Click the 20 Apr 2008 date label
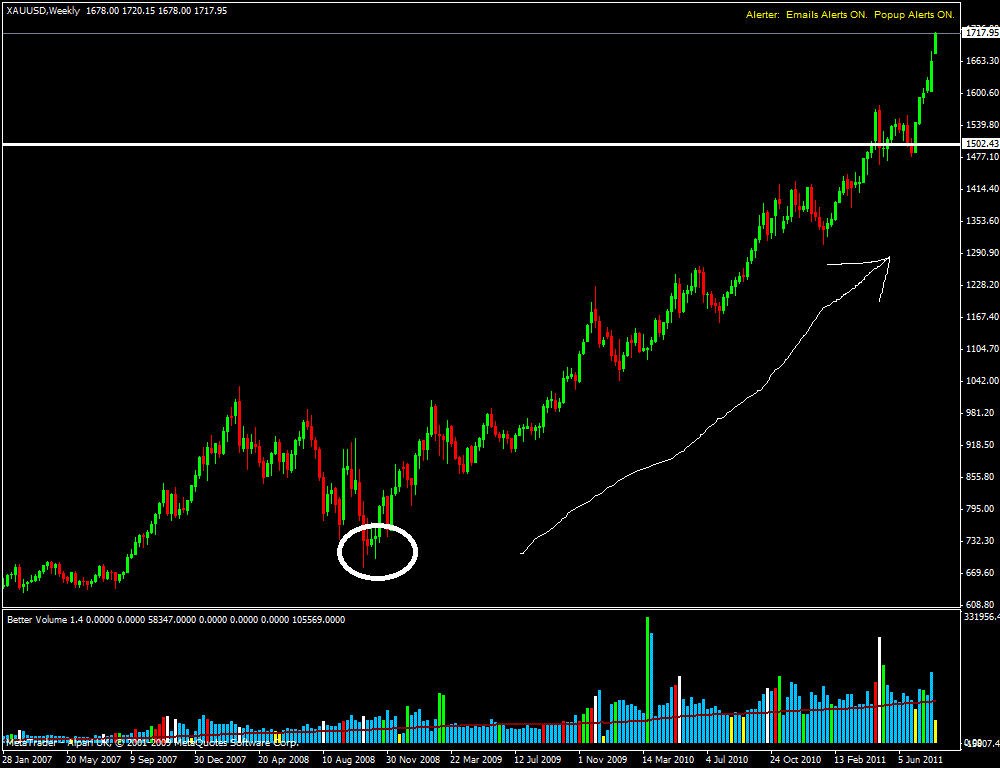Screen dimensions: 1000x768 pos(284,760)
